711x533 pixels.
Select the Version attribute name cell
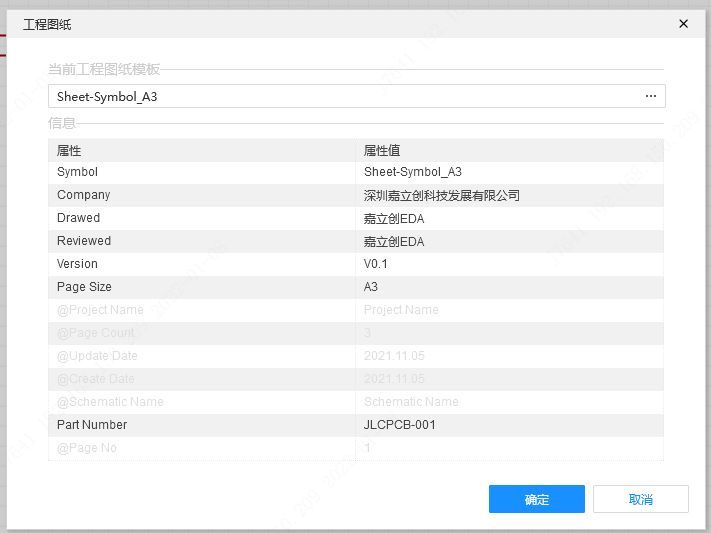[201, 264]
